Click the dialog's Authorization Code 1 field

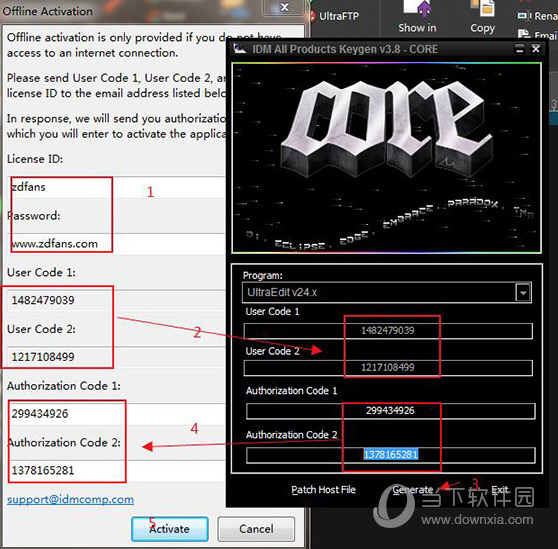(116, 414)
